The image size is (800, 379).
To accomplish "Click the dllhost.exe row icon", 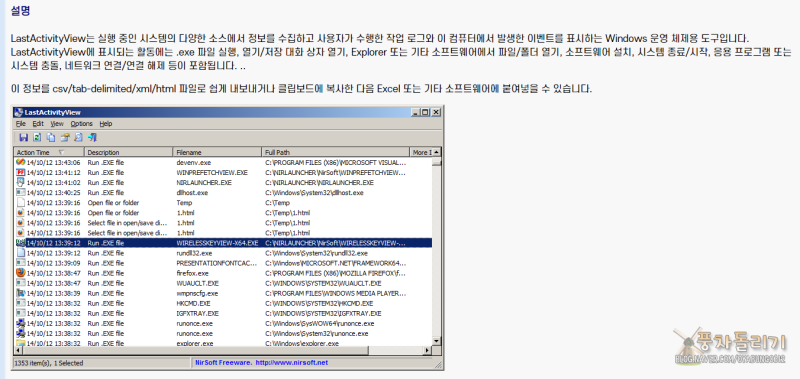I will (20, 192).
